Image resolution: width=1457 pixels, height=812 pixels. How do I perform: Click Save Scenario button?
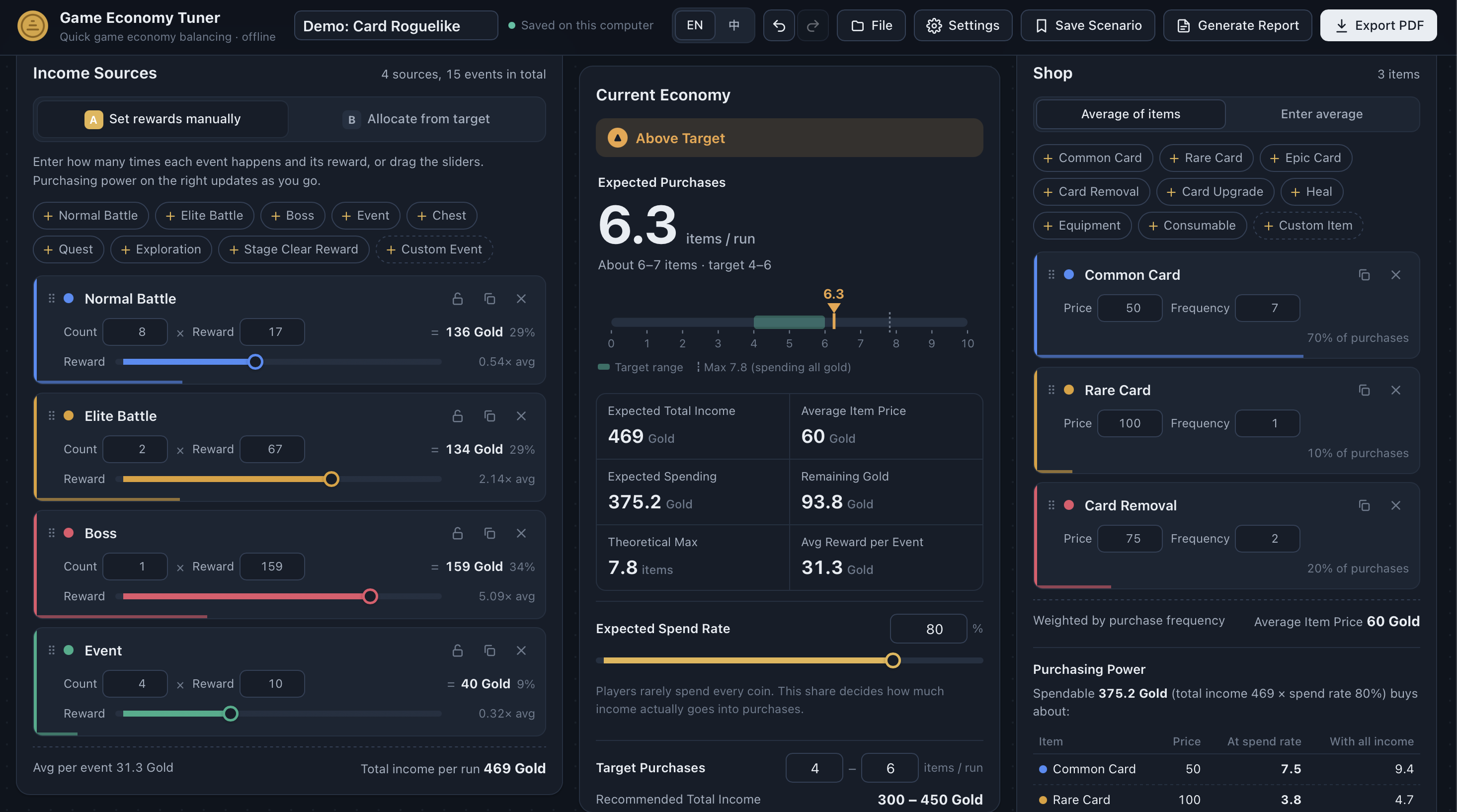[1088, 25]
